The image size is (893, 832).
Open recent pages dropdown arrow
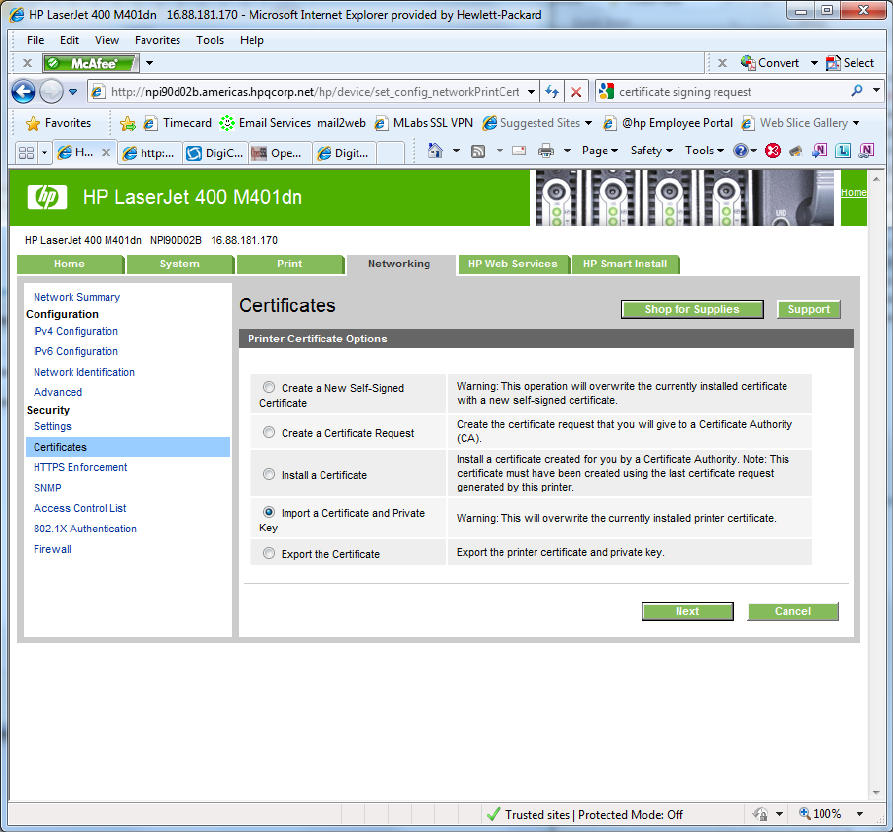[73, 92]
